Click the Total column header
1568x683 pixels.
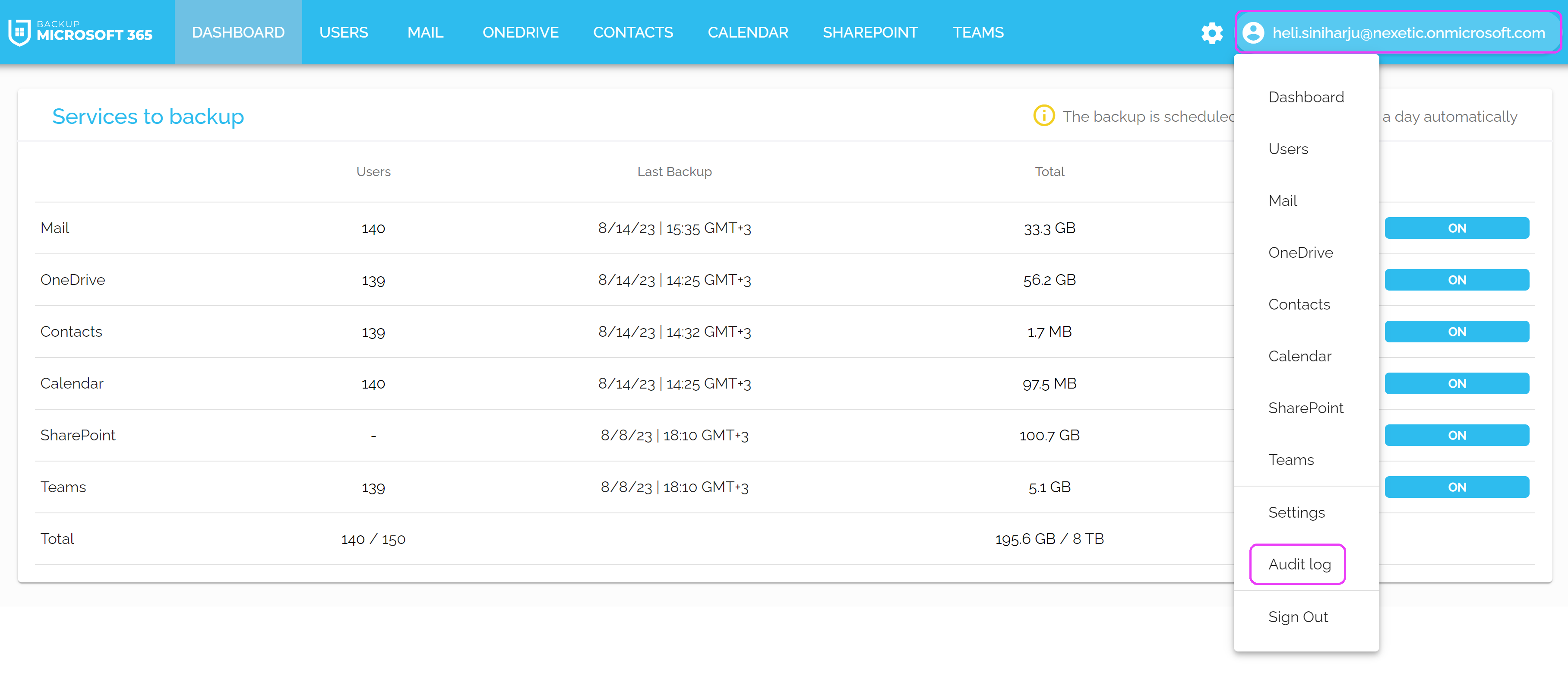[1050, 172]
